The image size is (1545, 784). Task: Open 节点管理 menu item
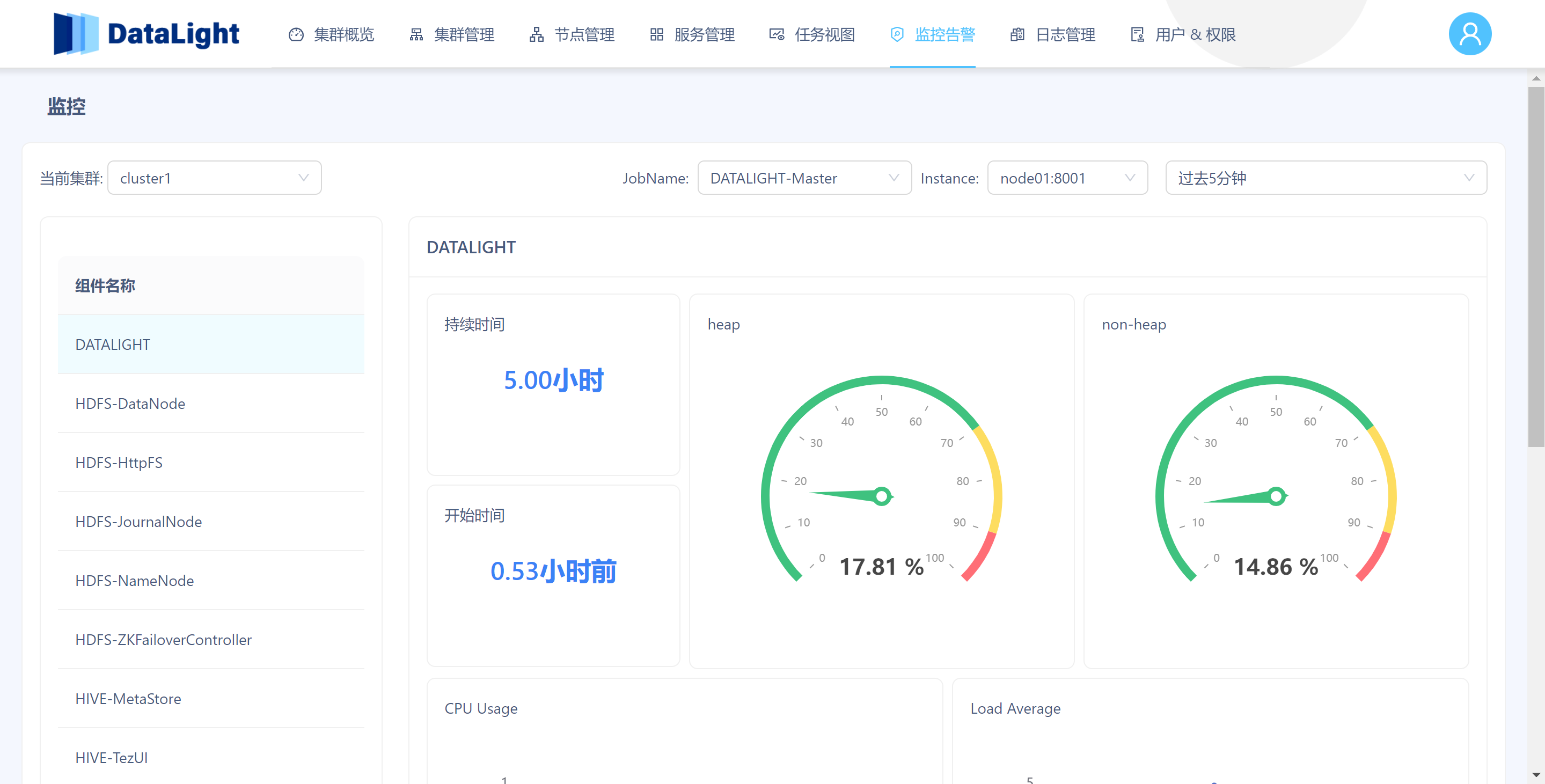pyautogui.click(x=584, y=35)
